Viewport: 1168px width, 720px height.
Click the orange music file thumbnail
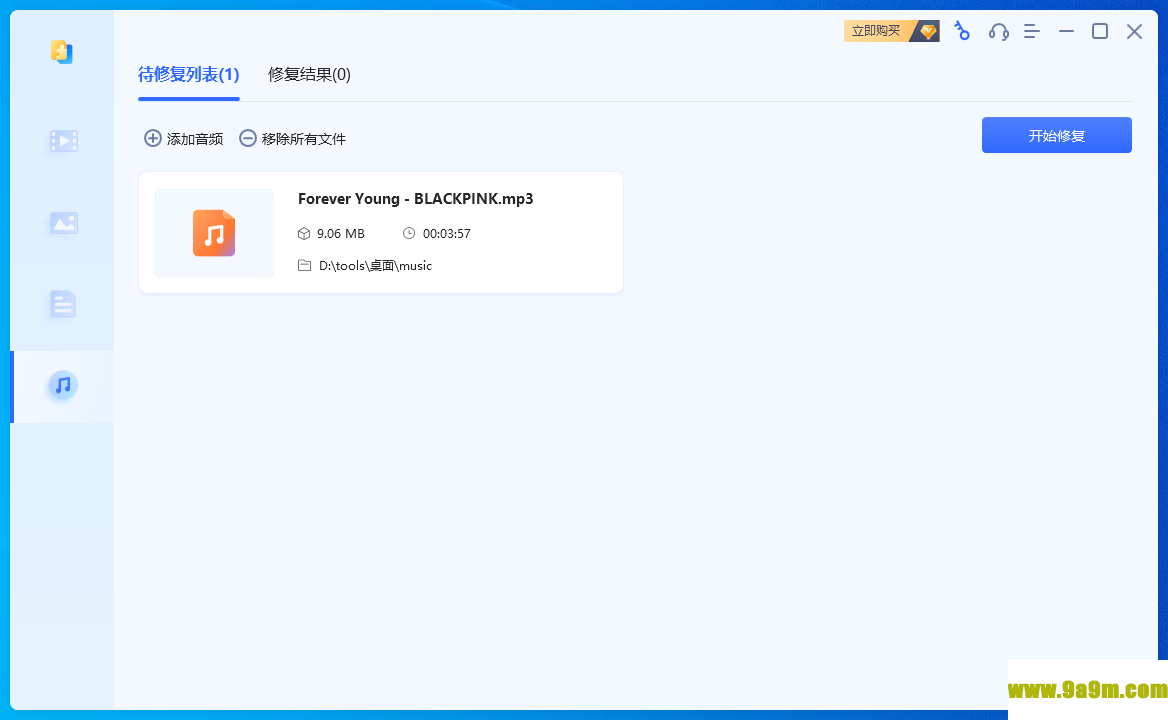[214, 233]
